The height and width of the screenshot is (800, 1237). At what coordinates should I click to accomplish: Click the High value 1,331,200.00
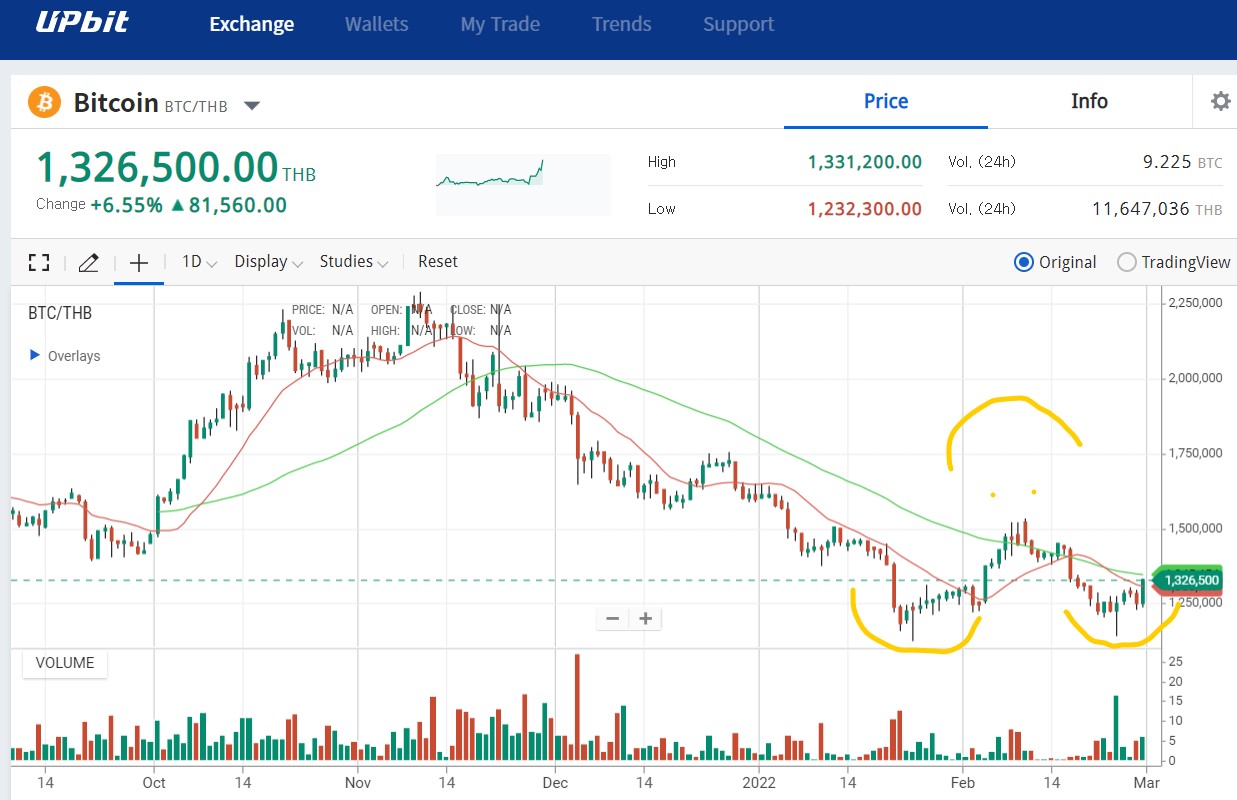coord(865,162)
